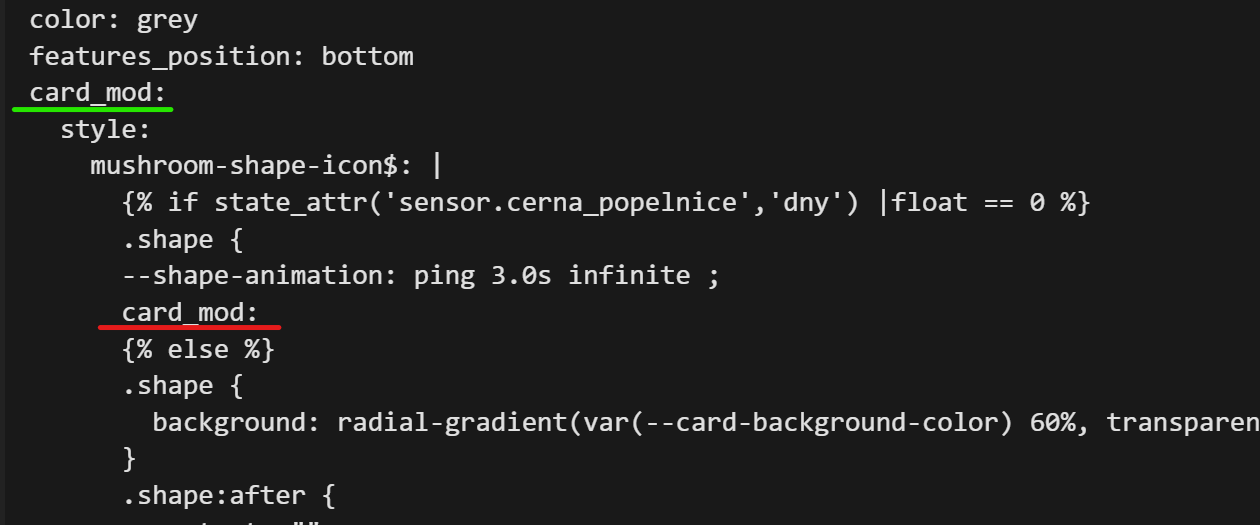Viewport: 1260px width, 525px height.
Task: Click the pipe character after mushroom-shape-icon$:
Action: coord(437,166)
